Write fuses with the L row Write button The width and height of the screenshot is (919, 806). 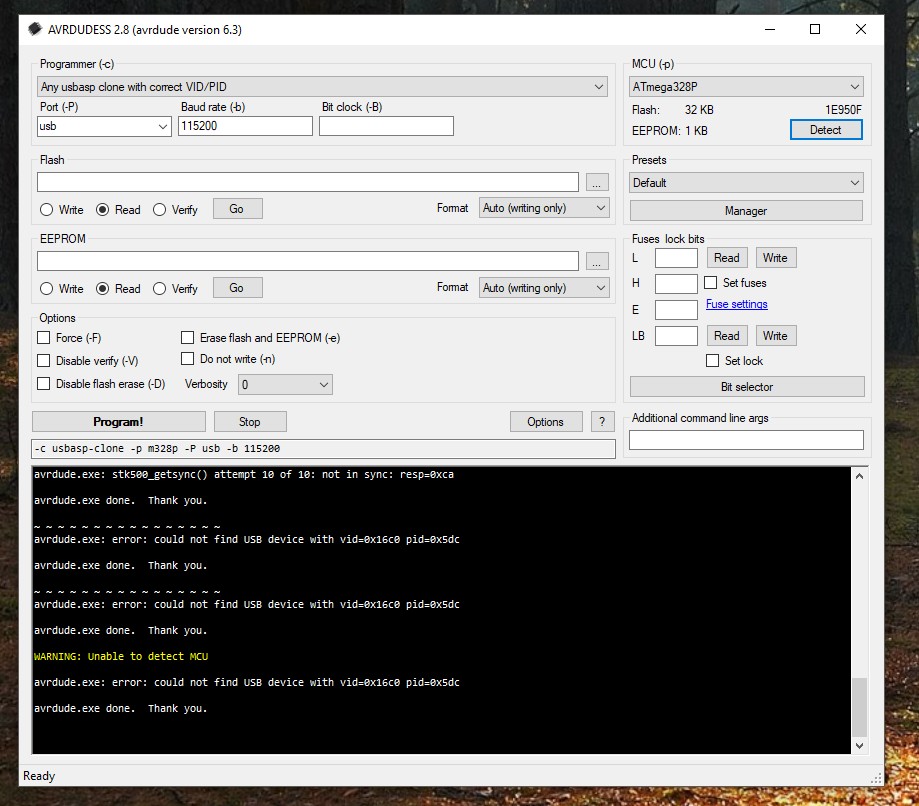(775, 258)
